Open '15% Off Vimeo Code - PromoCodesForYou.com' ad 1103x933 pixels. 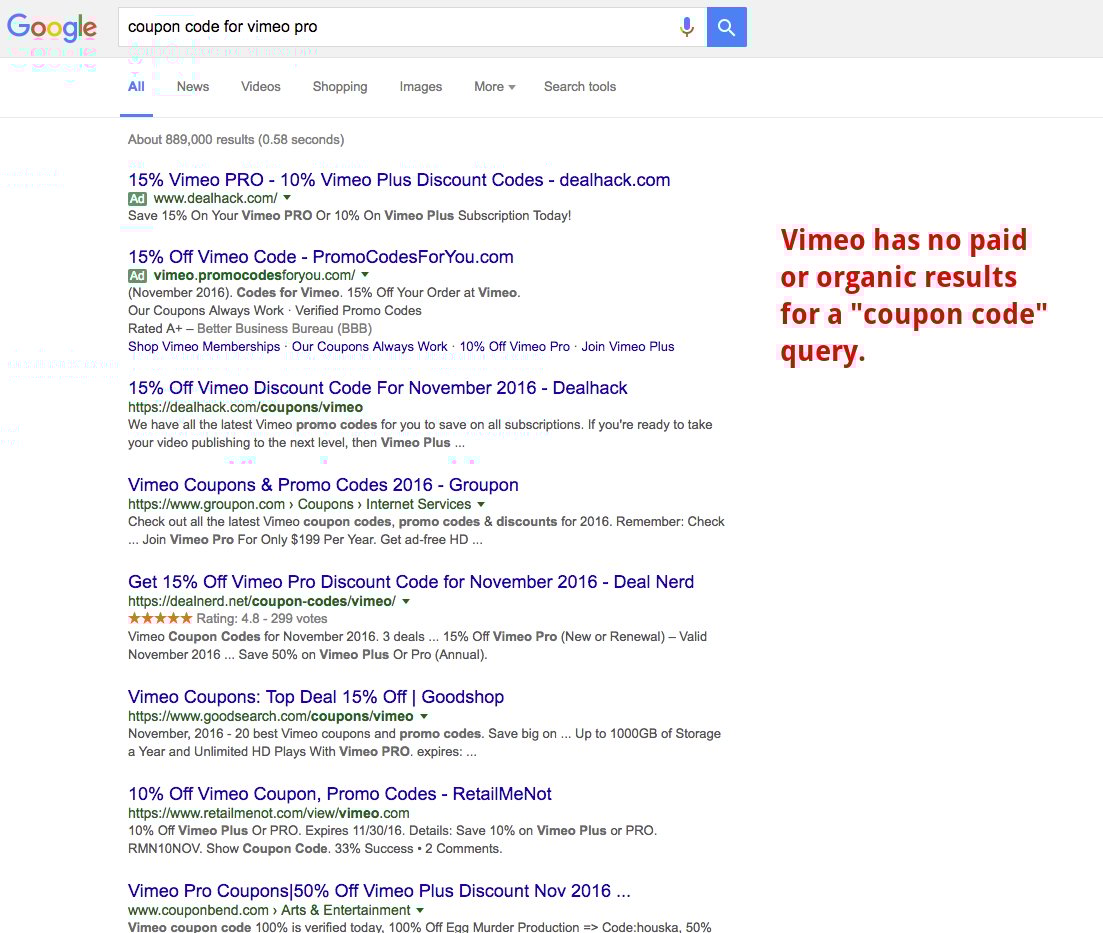[x=321, y=257]
